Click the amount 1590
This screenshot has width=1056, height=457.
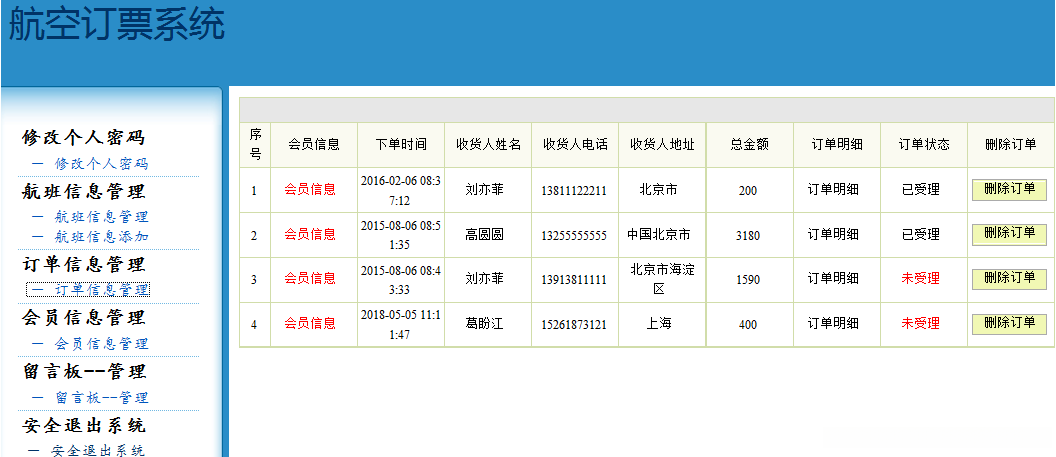click(x=748, y=280)
